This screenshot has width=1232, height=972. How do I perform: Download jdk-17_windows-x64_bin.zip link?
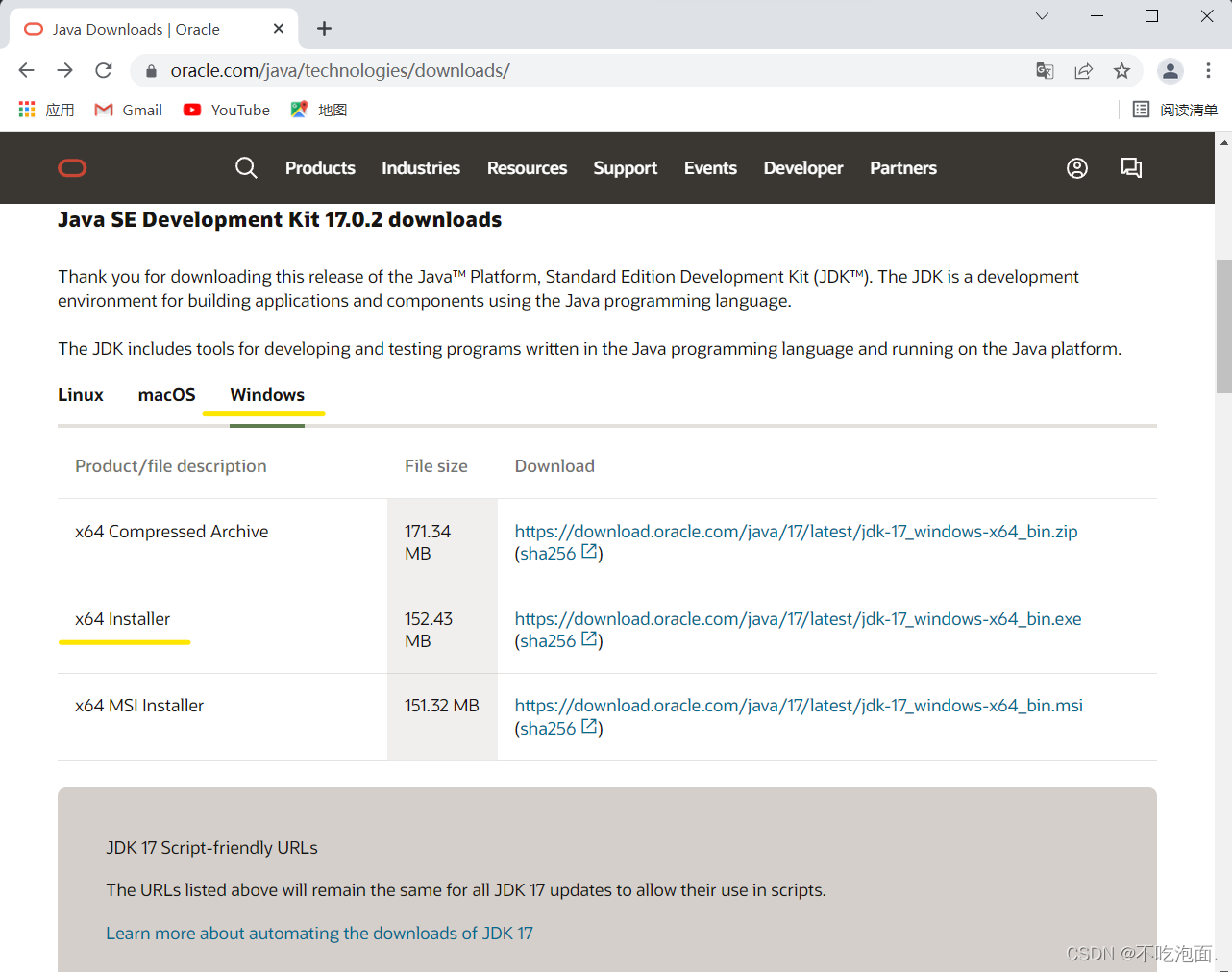(x=796, y=532)
